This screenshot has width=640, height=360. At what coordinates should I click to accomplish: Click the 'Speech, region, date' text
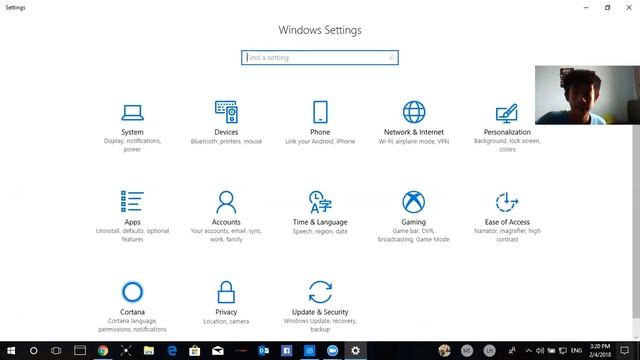coord(320,231)
